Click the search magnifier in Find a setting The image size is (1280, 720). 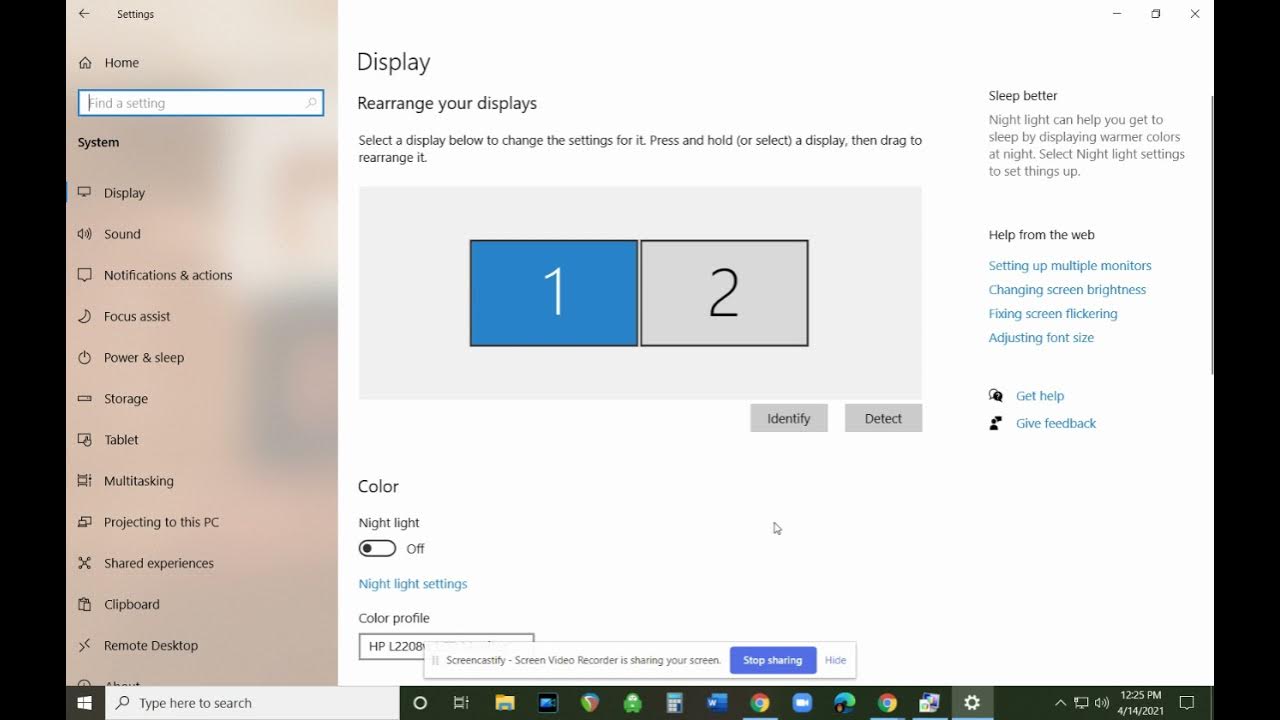pyautogui.click(x=310, y=102)
